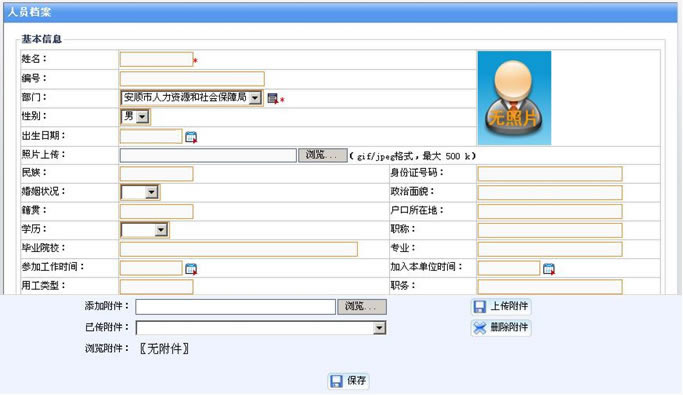This screenshot has width=683, height=395.
Task: Click 浏览 button for 添加附件
Action: click(362, 307)
